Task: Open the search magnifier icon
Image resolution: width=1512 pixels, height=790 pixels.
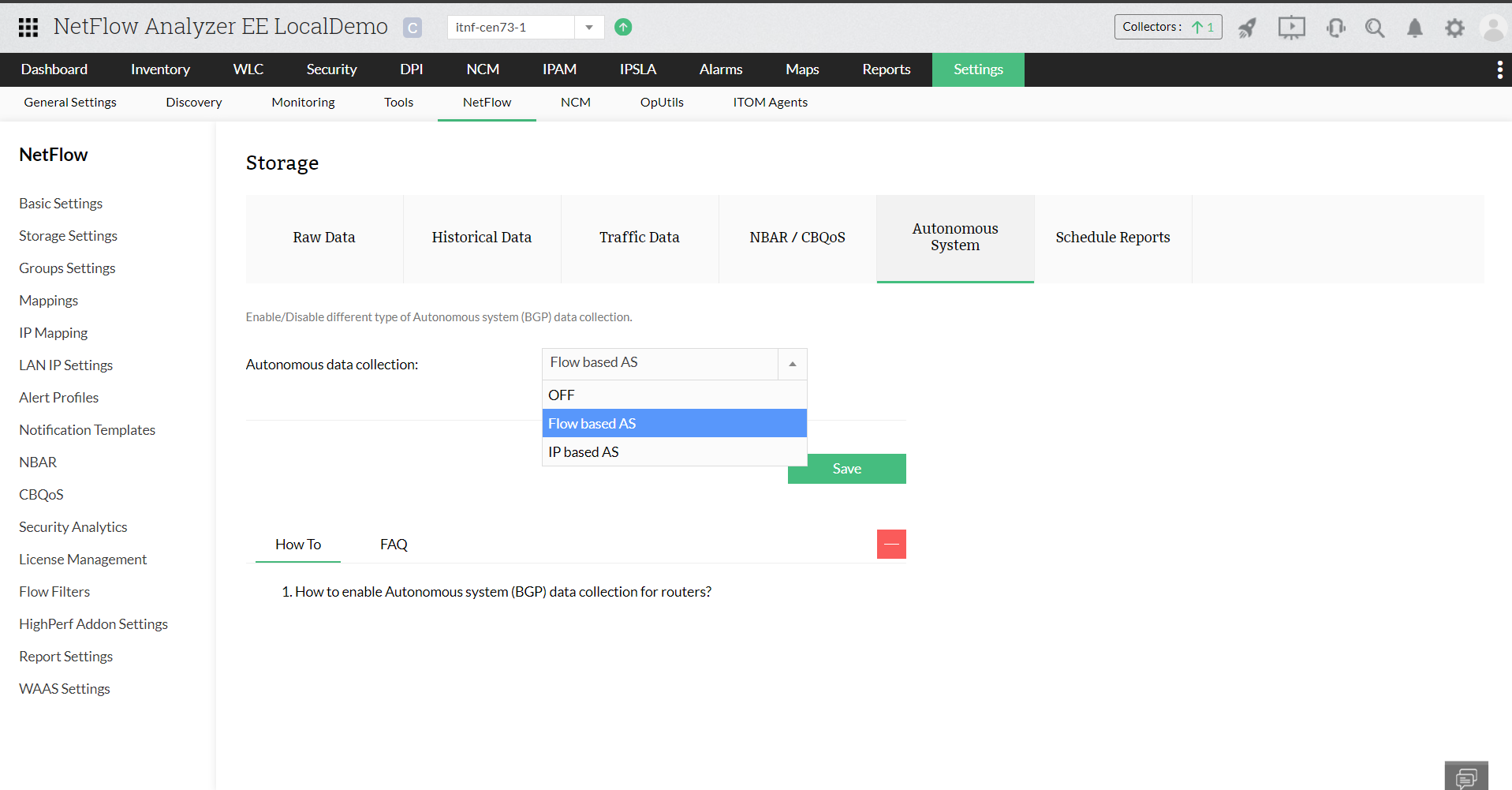Action: point(1376,28)
